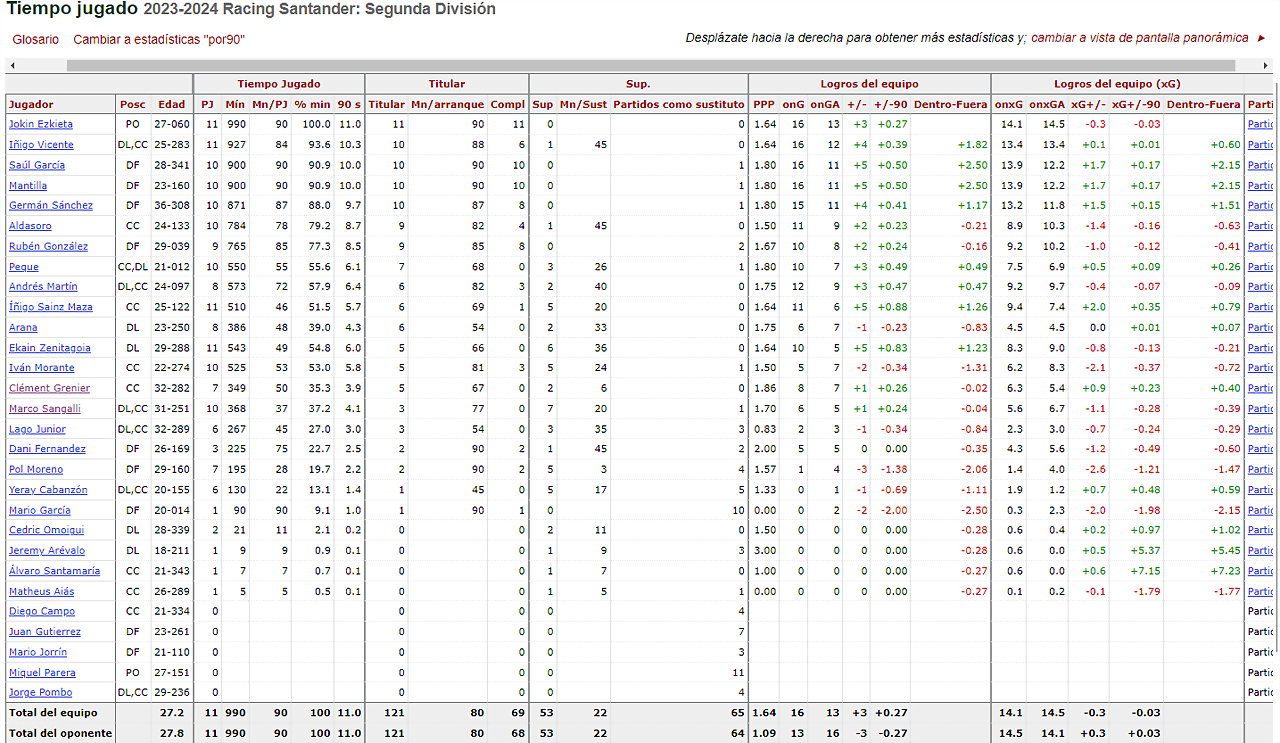
Task: Switch to "por90" statistics link
Action: coord(159,39)
